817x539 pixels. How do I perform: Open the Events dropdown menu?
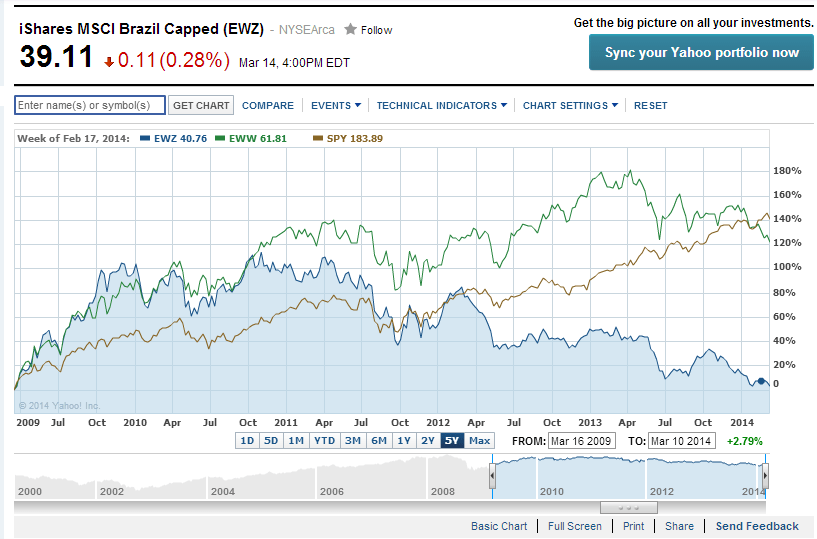pyautogui.click(x=336, y=105)
